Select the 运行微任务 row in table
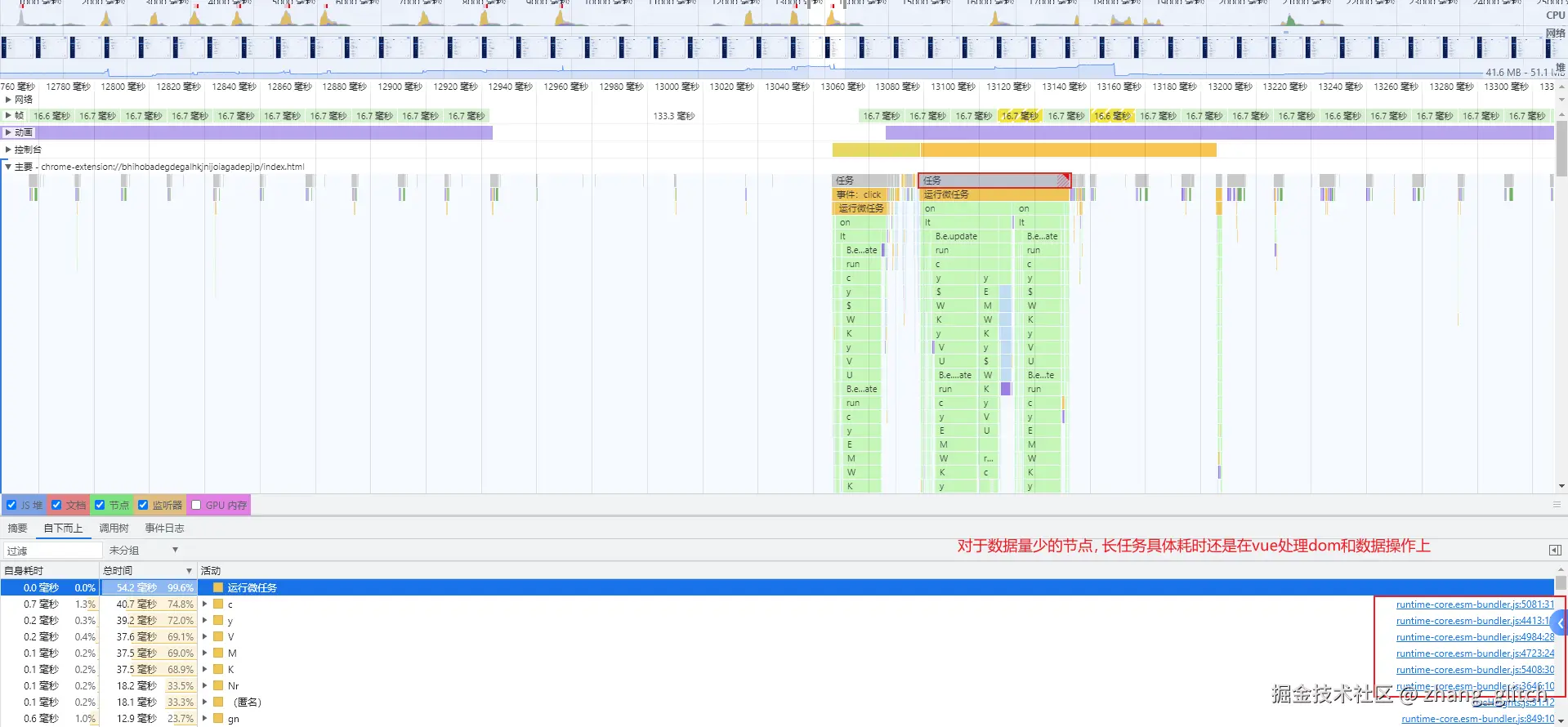This screenshot has height=727, width=1568. [x=776, y=587]
